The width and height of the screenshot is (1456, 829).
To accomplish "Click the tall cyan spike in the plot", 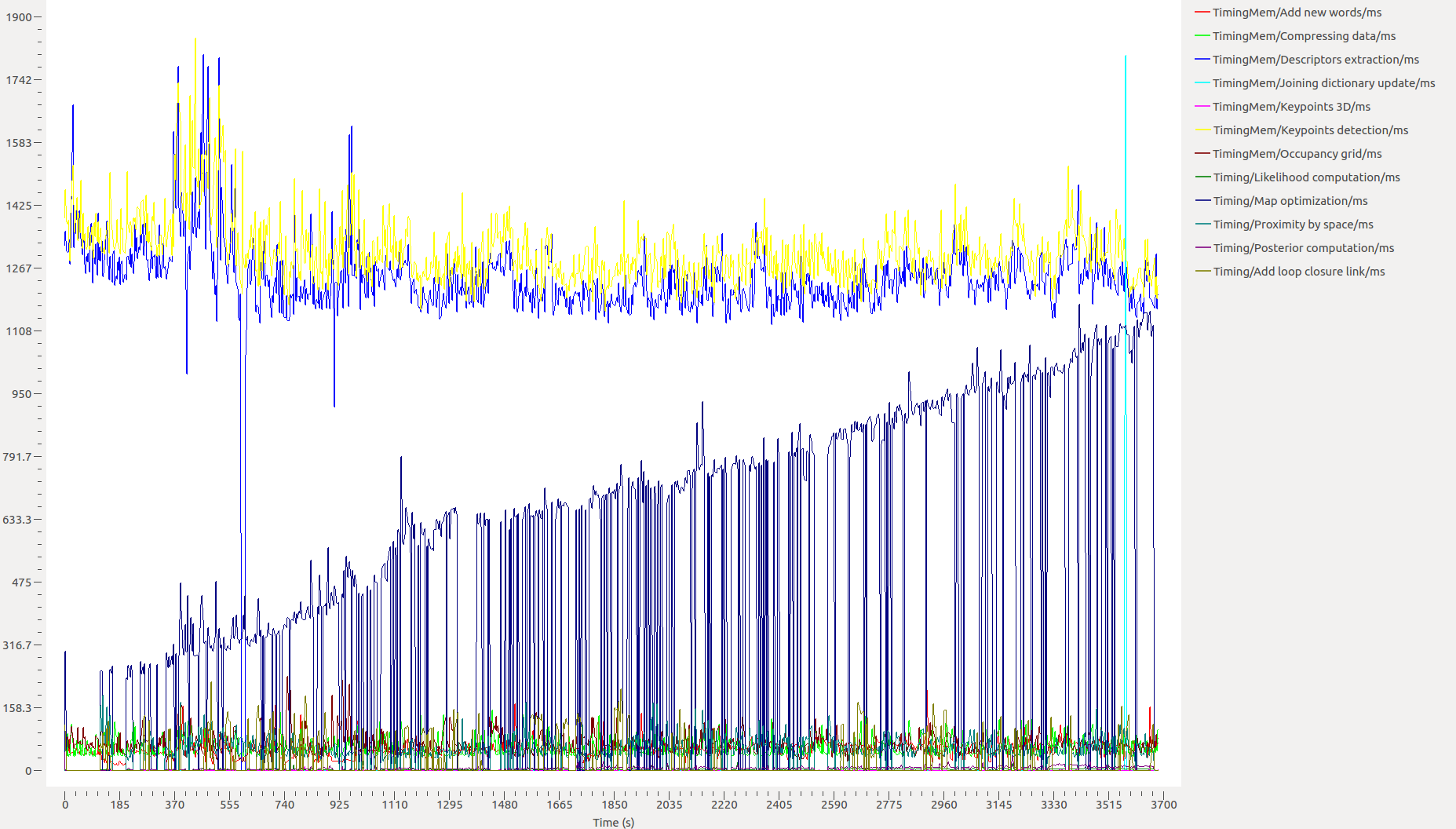I will tap(1126, 236).
